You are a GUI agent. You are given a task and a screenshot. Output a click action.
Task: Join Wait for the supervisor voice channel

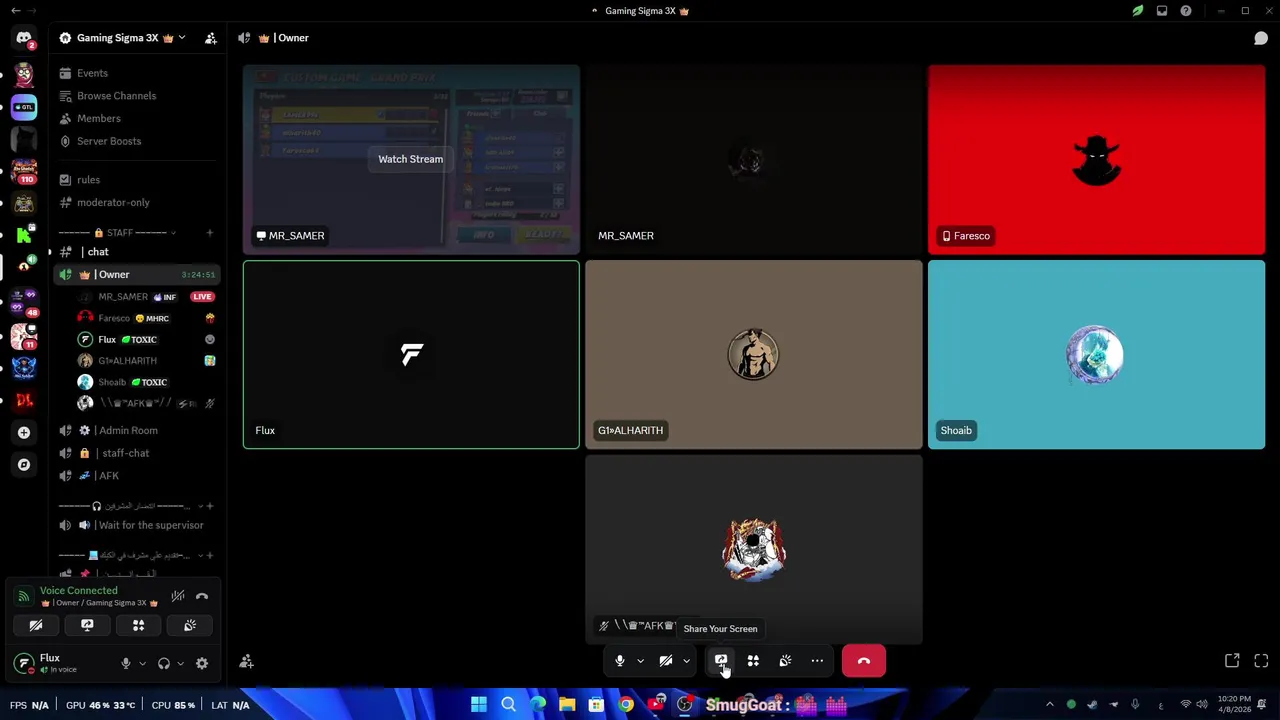[x=135, y=525]
